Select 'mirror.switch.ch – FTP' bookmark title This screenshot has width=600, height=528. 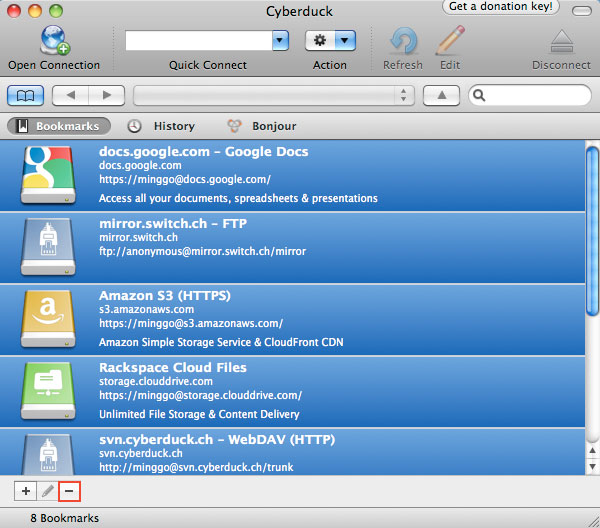click(173, 223)
